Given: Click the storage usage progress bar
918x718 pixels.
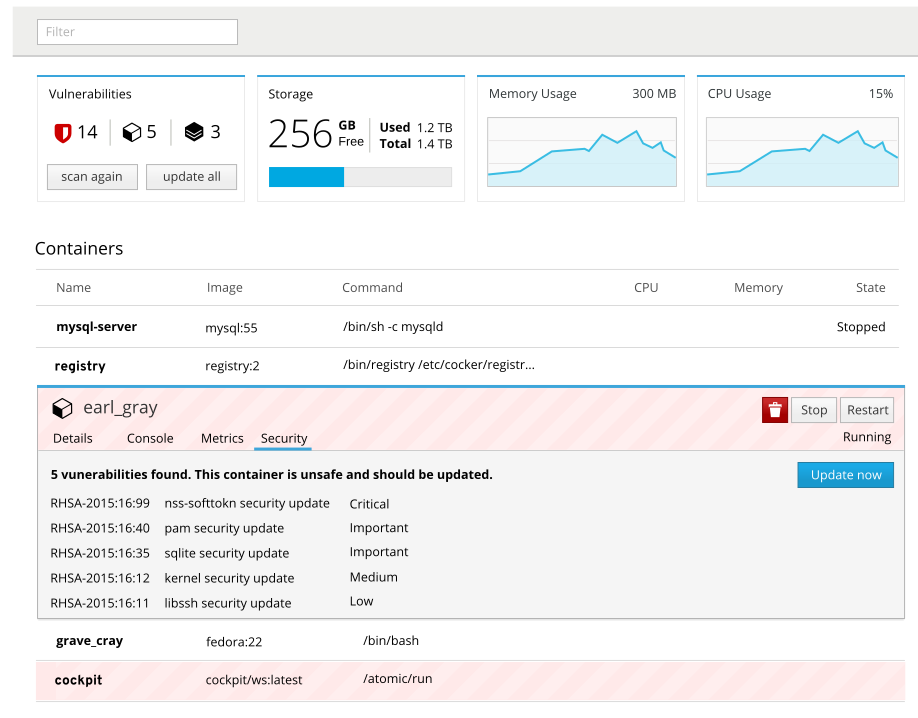Looking at the screenshot, I should click(360, 177).
